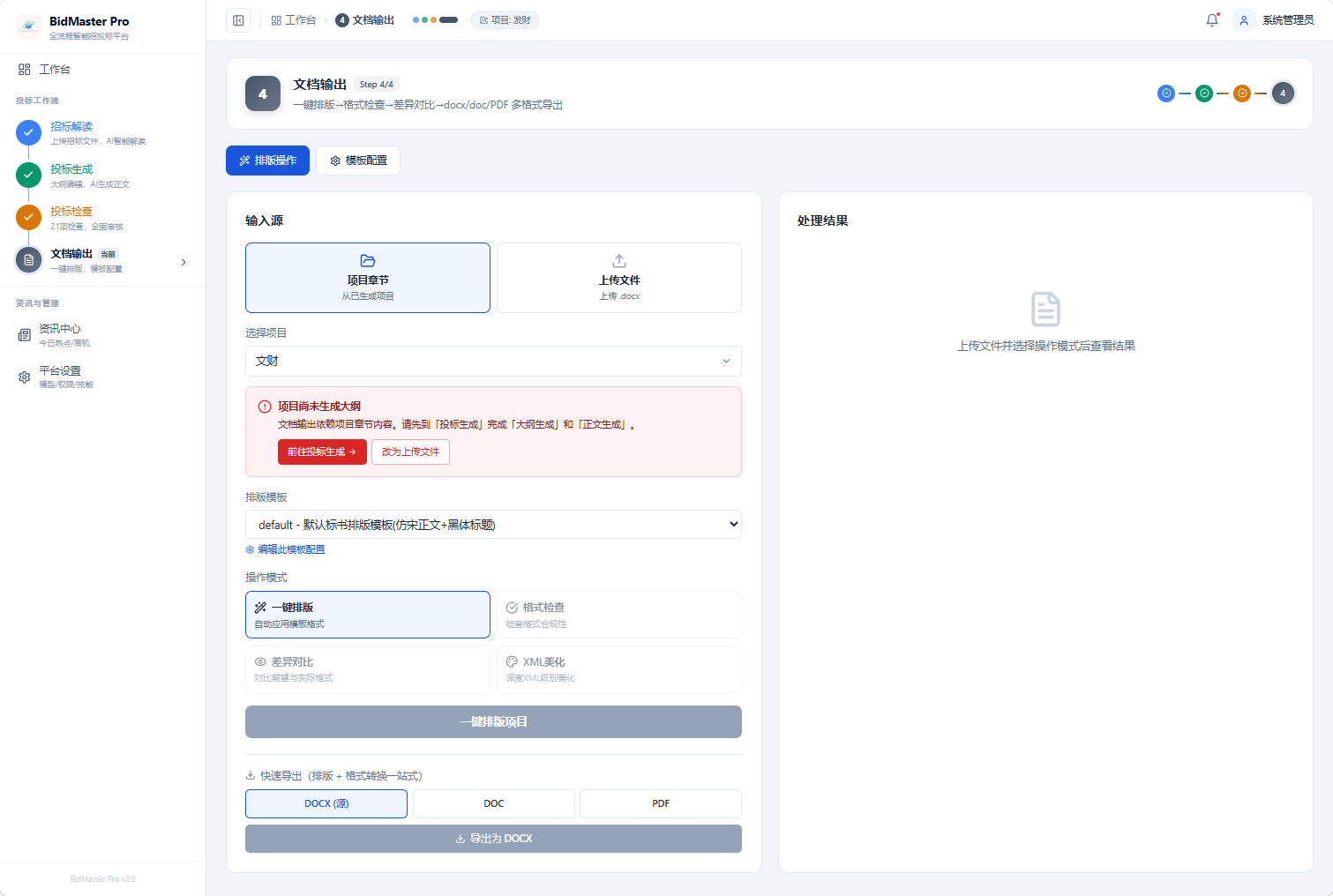Screen dimensions: 1333x896
Task: Click the 导出为 DOCX button
Action: tap(493, 839)
